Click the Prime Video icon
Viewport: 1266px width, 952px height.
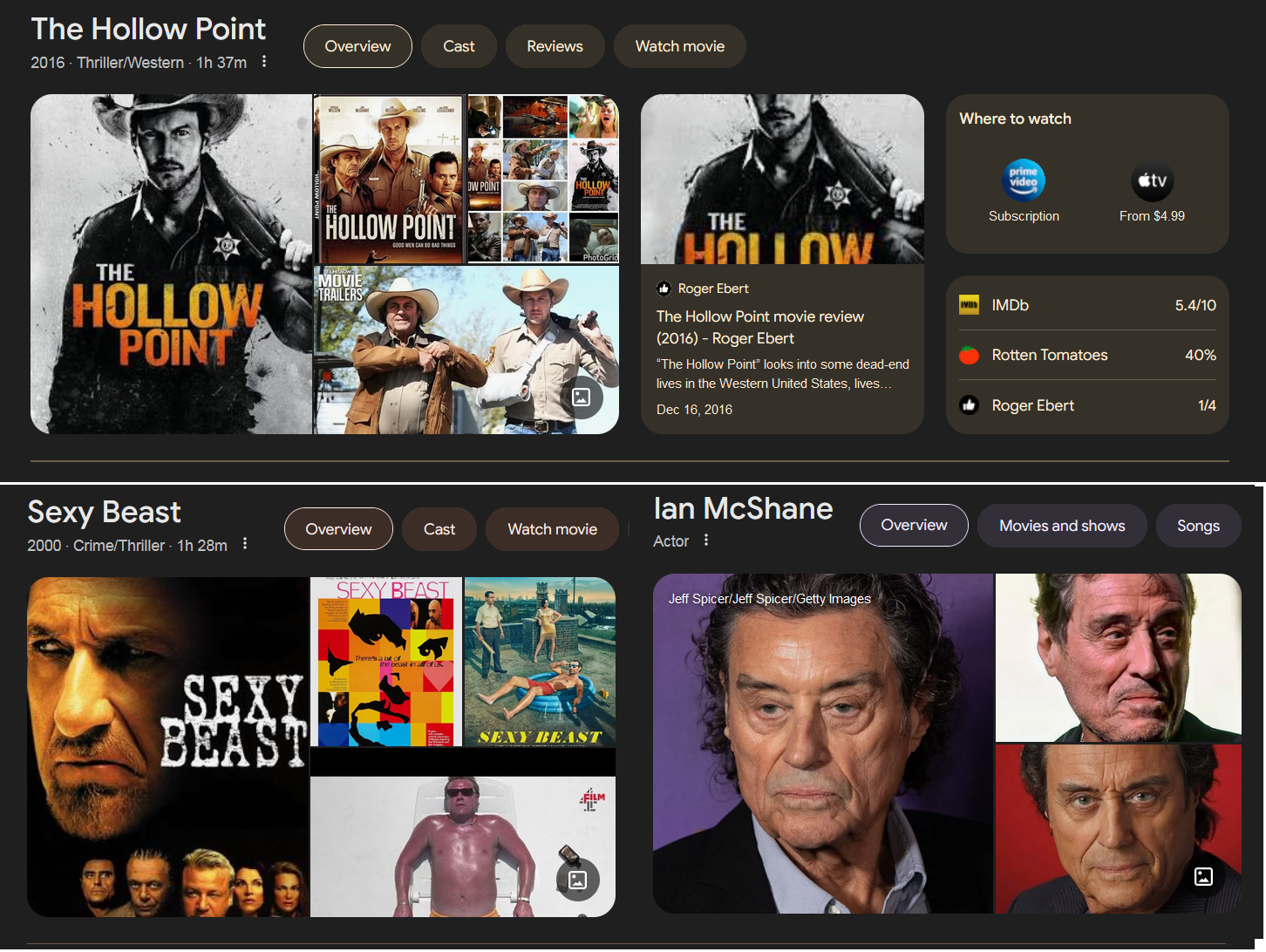[x=1024, y=181]
